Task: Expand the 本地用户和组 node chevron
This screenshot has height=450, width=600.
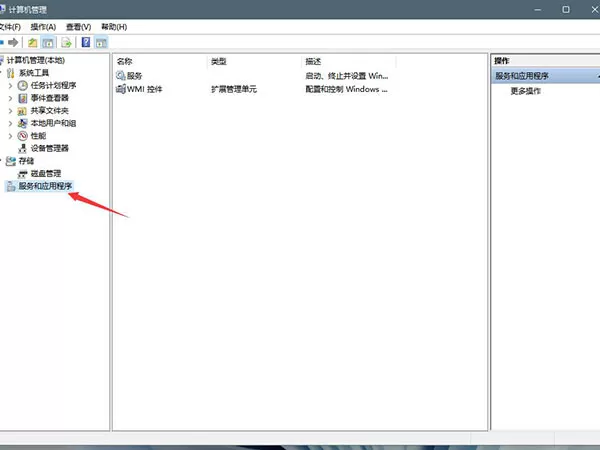Action: (10, 123)
